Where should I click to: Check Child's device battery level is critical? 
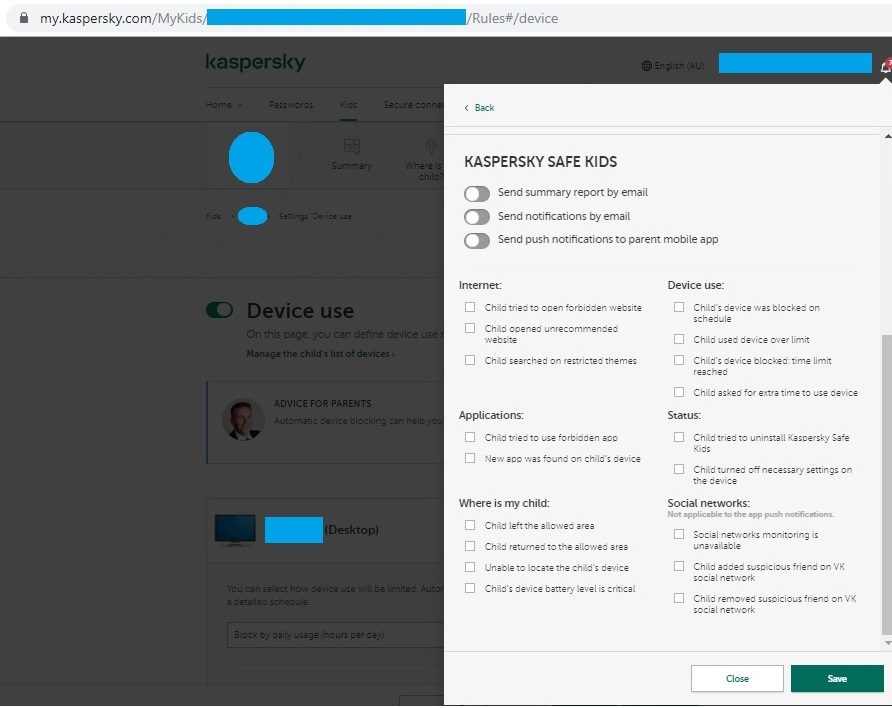pos(470,588)
